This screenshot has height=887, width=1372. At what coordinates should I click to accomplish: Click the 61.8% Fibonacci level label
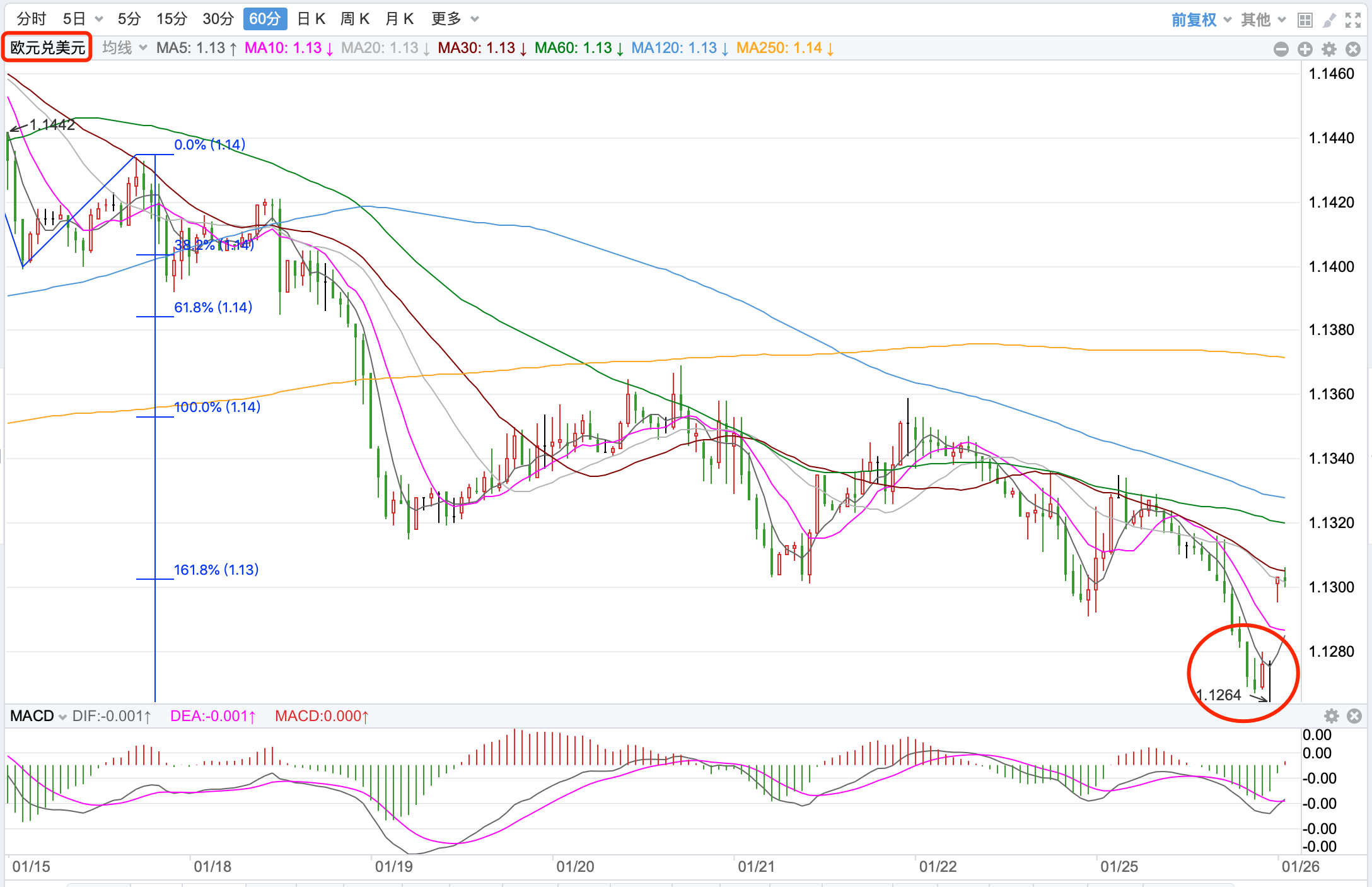click(212, 307)
